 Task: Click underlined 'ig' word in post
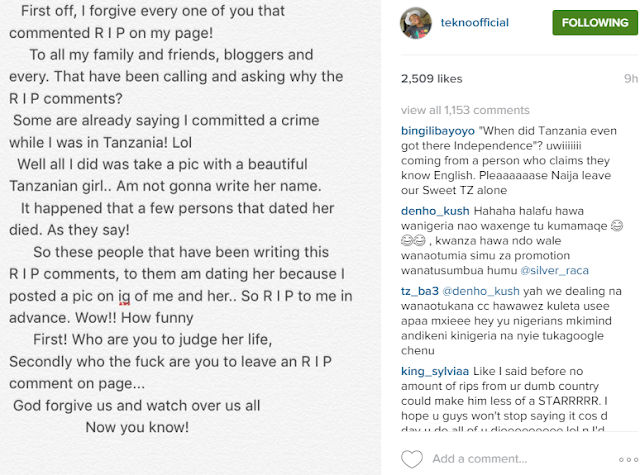tap(124, 297)
